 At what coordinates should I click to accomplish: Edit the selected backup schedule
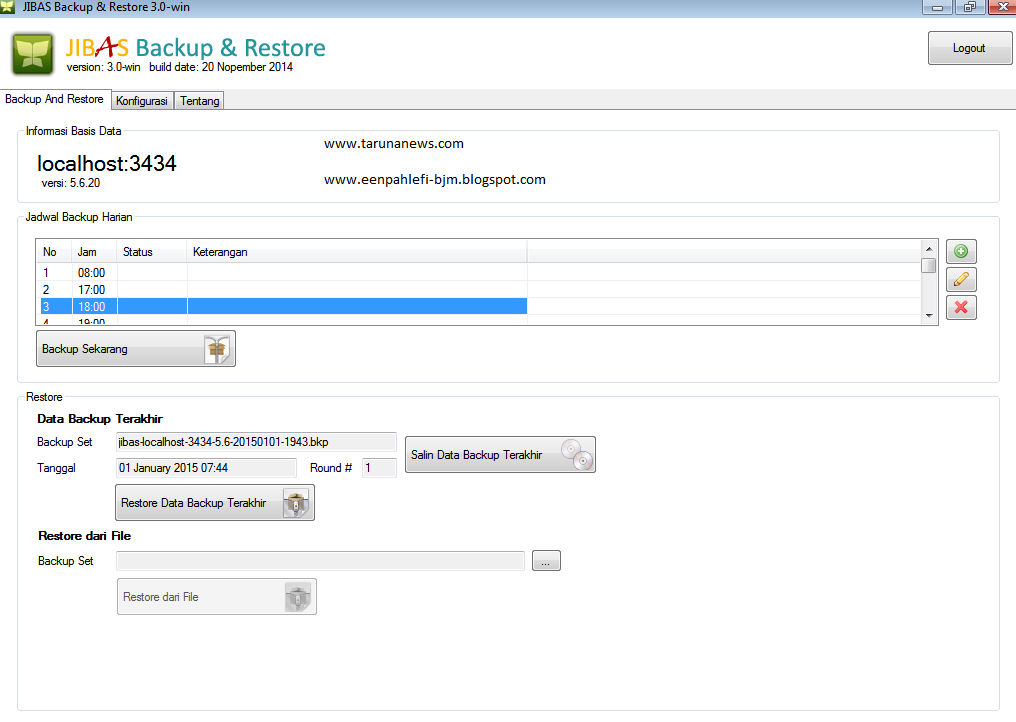tap(960, 279)
